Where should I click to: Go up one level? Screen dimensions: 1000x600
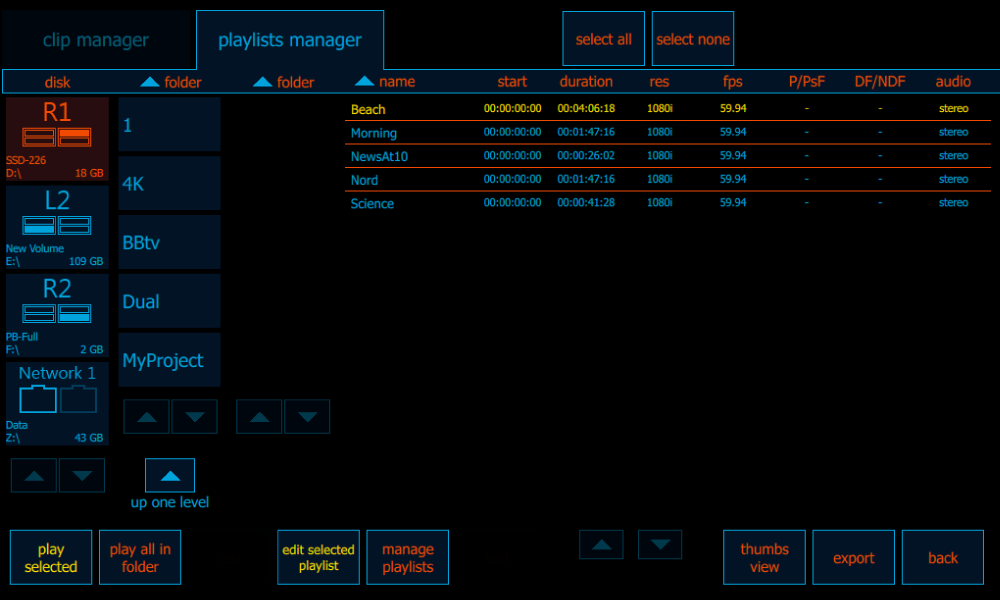click(170, 475)
